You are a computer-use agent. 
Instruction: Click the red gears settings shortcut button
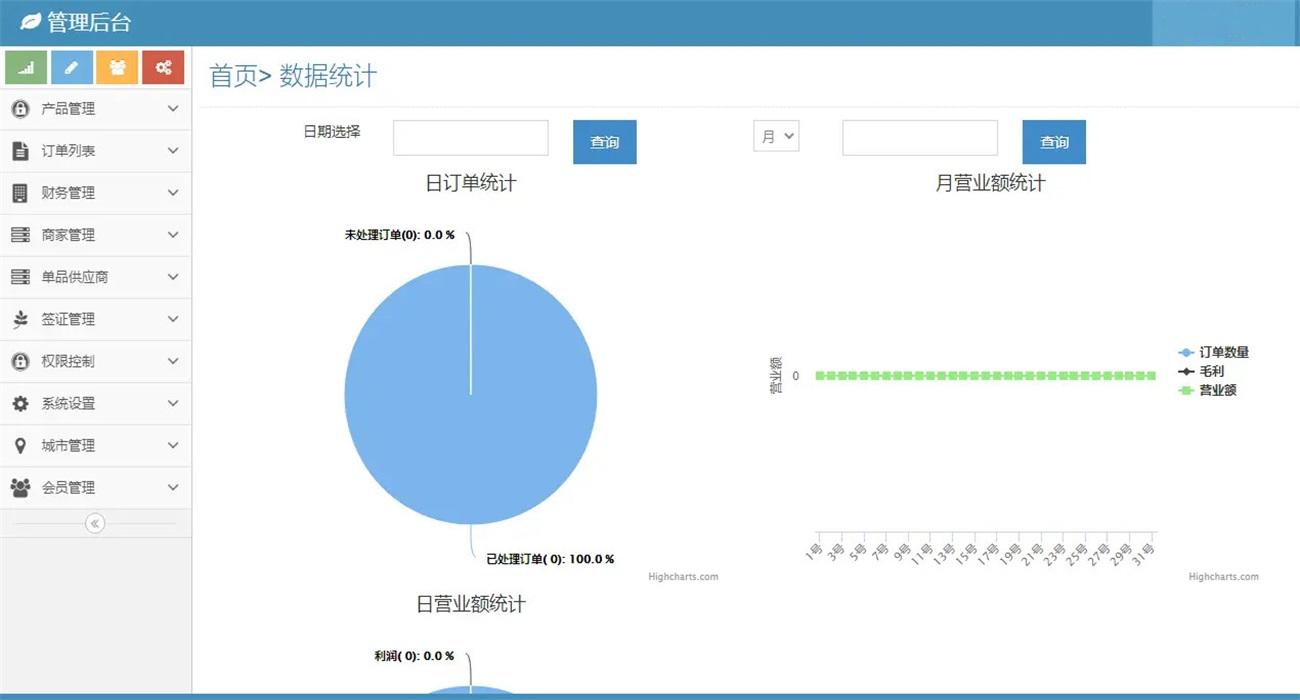click(163, 67)
